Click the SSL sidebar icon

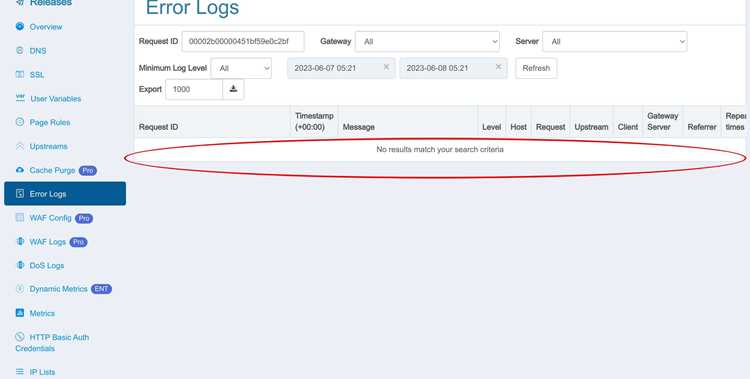[x=20, y=74]
